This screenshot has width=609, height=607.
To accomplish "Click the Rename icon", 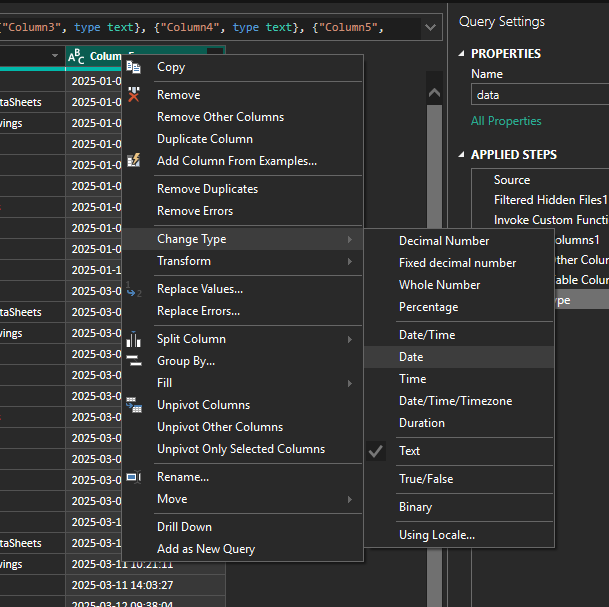I will pyautogui.click(x=134, y=477).
